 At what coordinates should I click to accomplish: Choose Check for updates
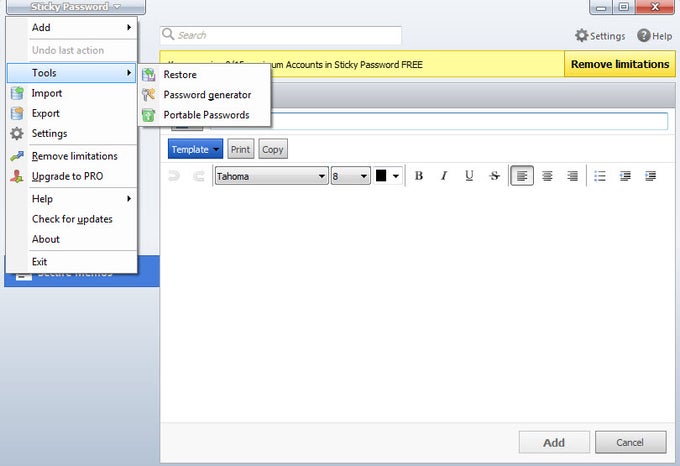[72, 219]
